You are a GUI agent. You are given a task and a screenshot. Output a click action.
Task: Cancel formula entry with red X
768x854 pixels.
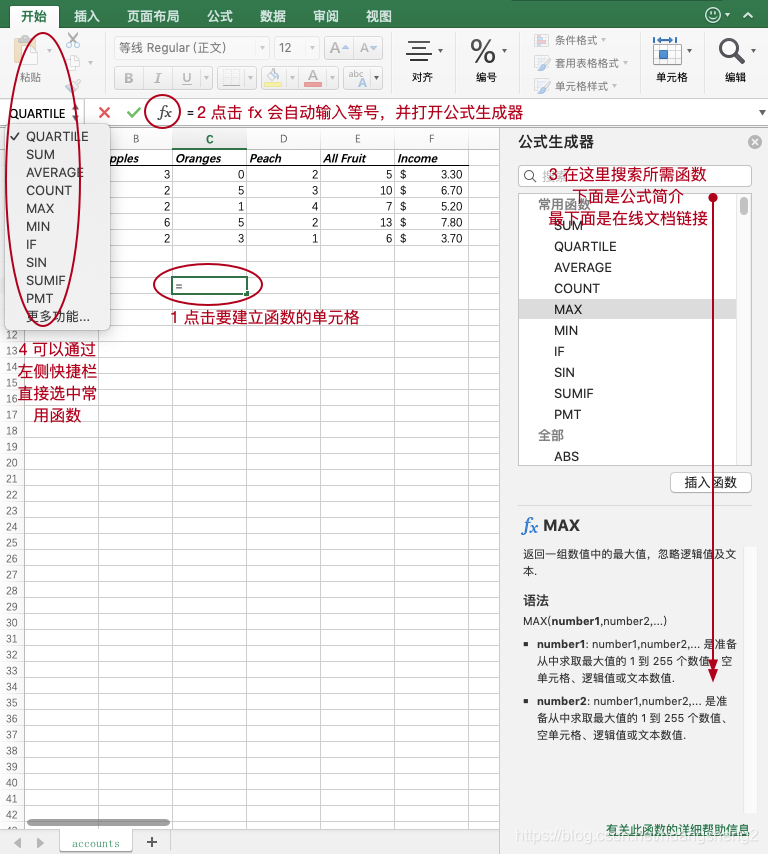(x=104, y=113)
